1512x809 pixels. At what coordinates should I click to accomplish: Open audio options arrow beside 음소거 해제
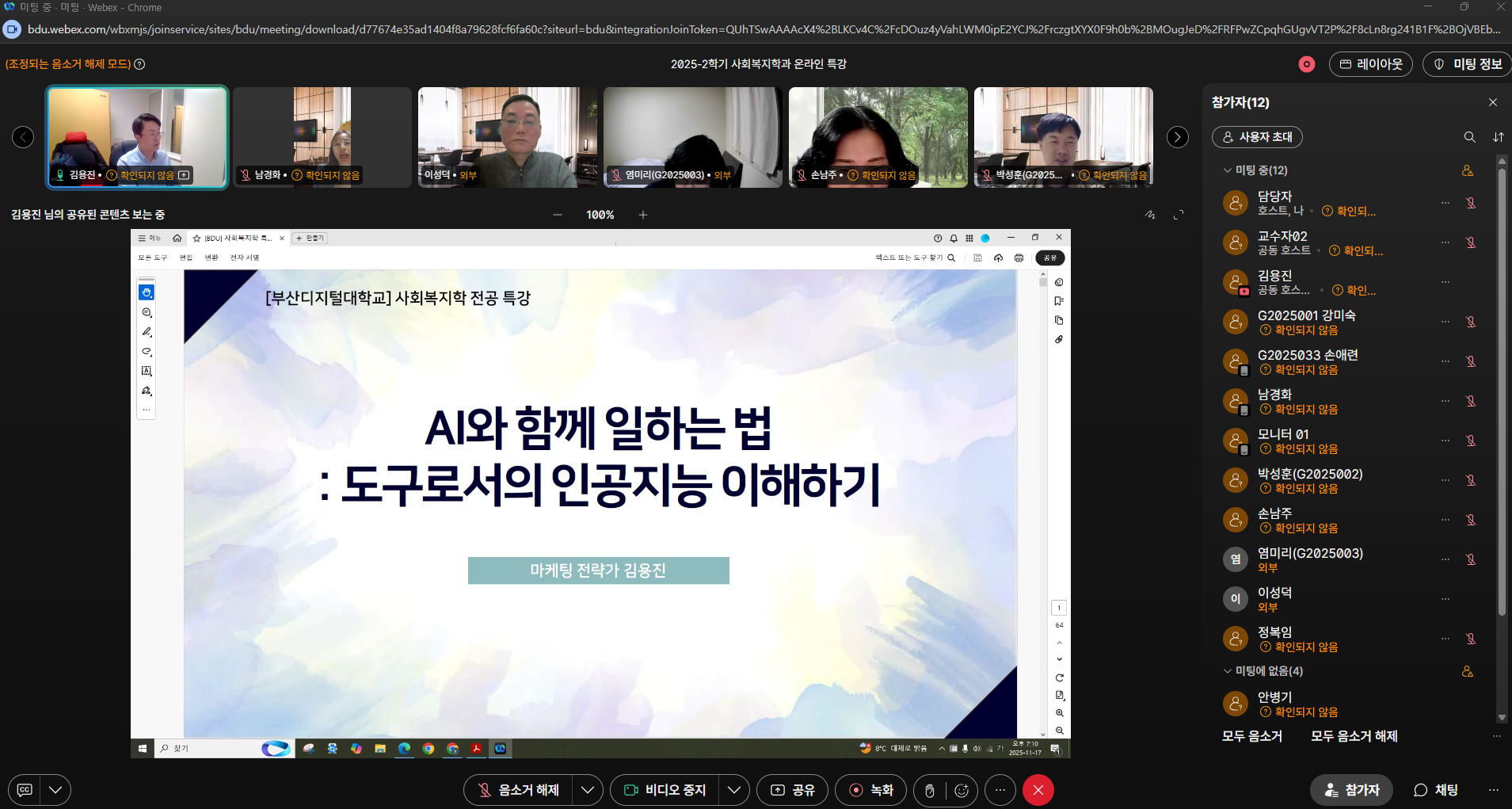tap(587, 790)
